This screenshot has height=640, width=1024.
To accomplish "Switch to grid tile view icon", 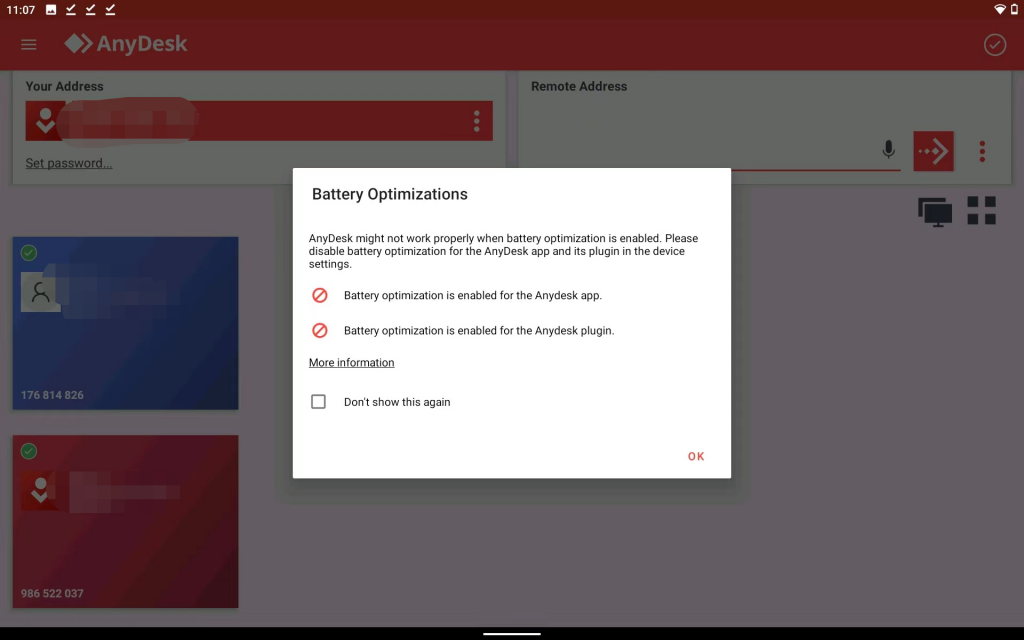I will point(982,210).
